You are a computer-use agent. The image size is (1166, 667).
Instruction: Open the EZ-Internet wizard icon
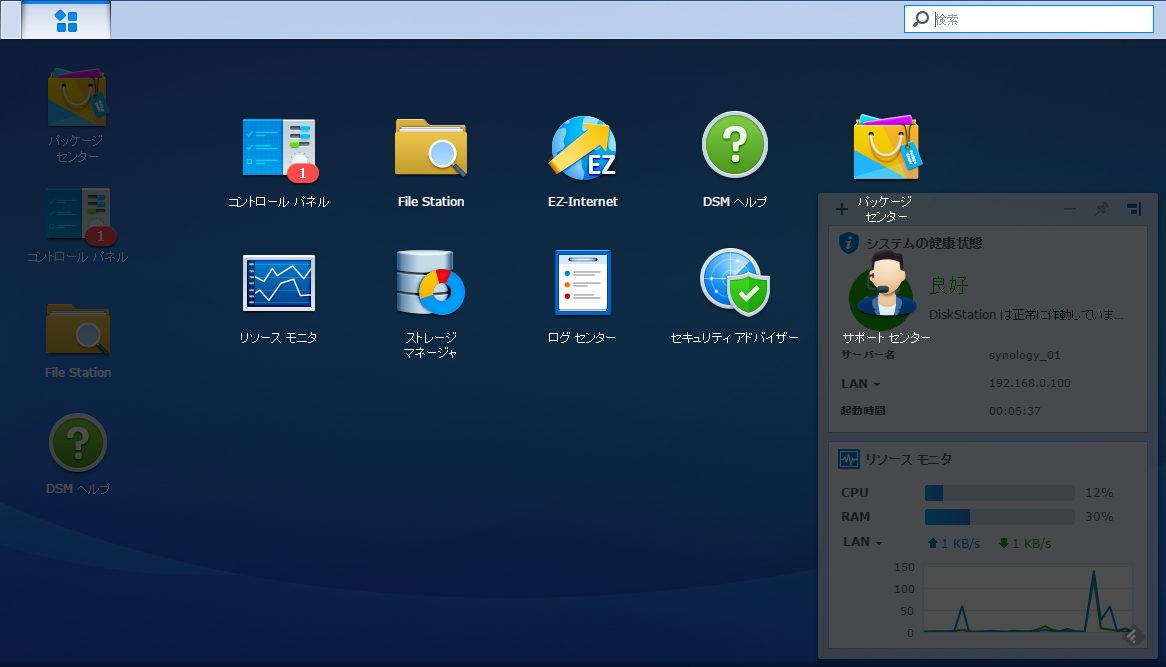[x=583, y=147]
